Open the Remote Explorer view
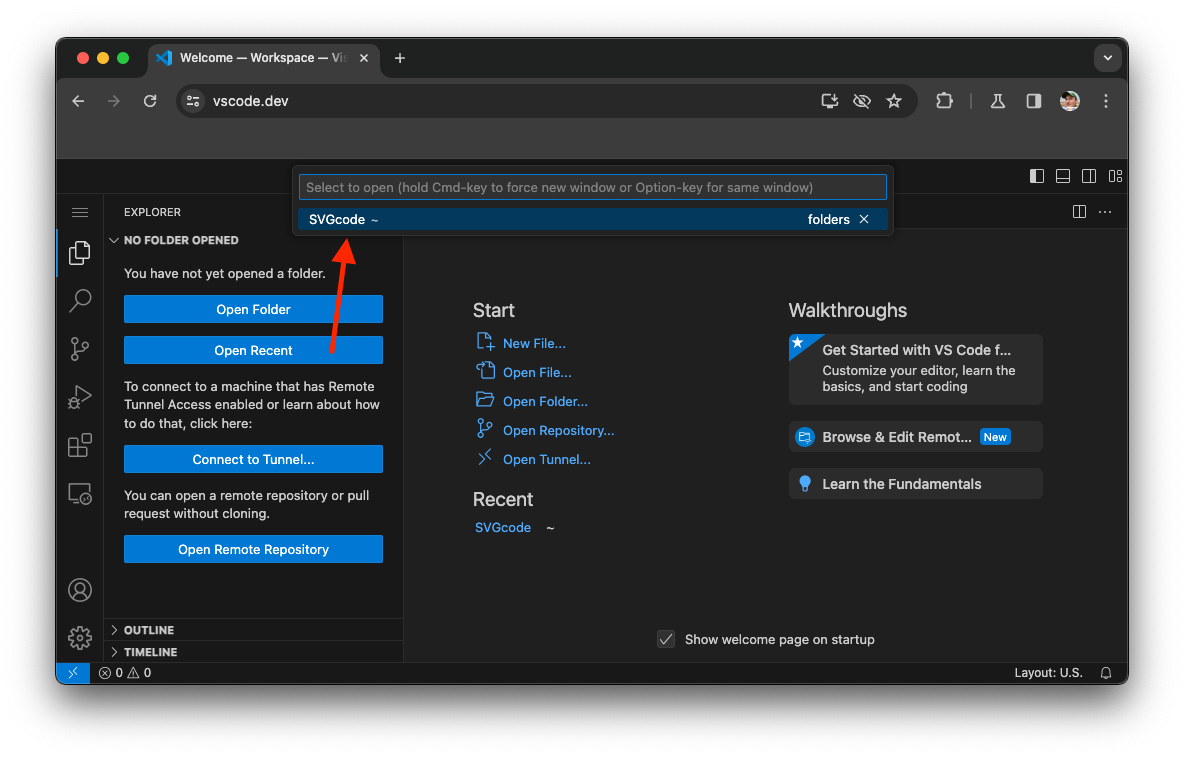 [80, 493]
